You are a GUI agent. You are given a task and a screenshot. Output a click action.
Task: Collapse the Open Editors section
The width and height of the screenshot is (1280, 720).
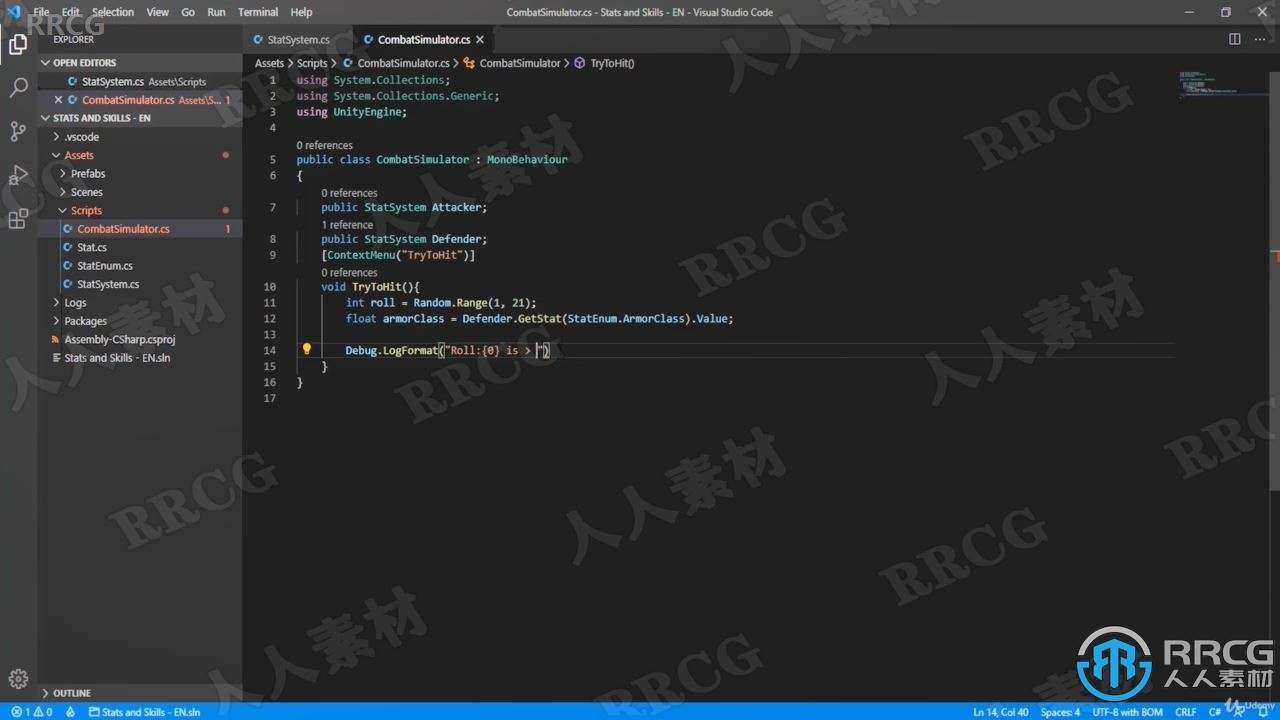[x=45, y=63]
